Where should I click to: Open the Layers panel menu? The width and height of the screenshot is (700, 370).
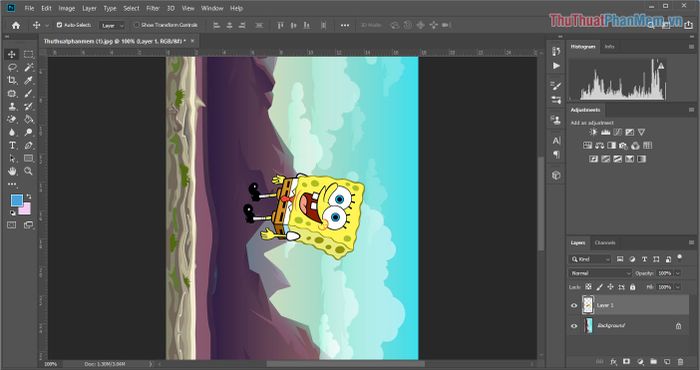[x=692, y=243]
